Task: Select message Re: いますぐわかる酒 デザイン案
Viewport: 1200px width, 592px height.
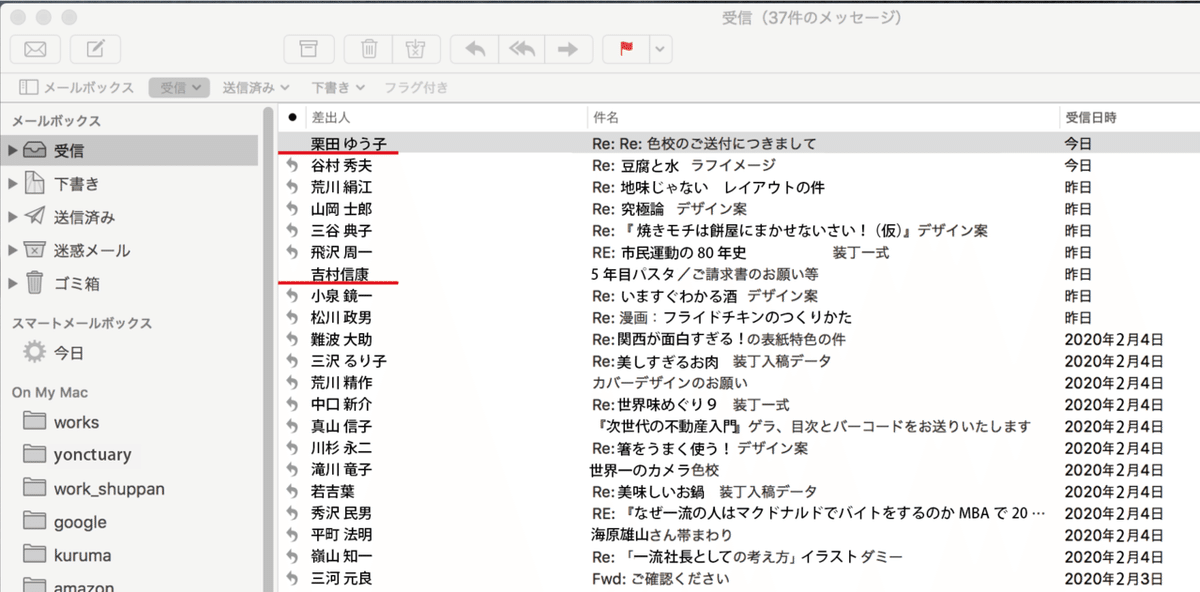Action: 738,296
